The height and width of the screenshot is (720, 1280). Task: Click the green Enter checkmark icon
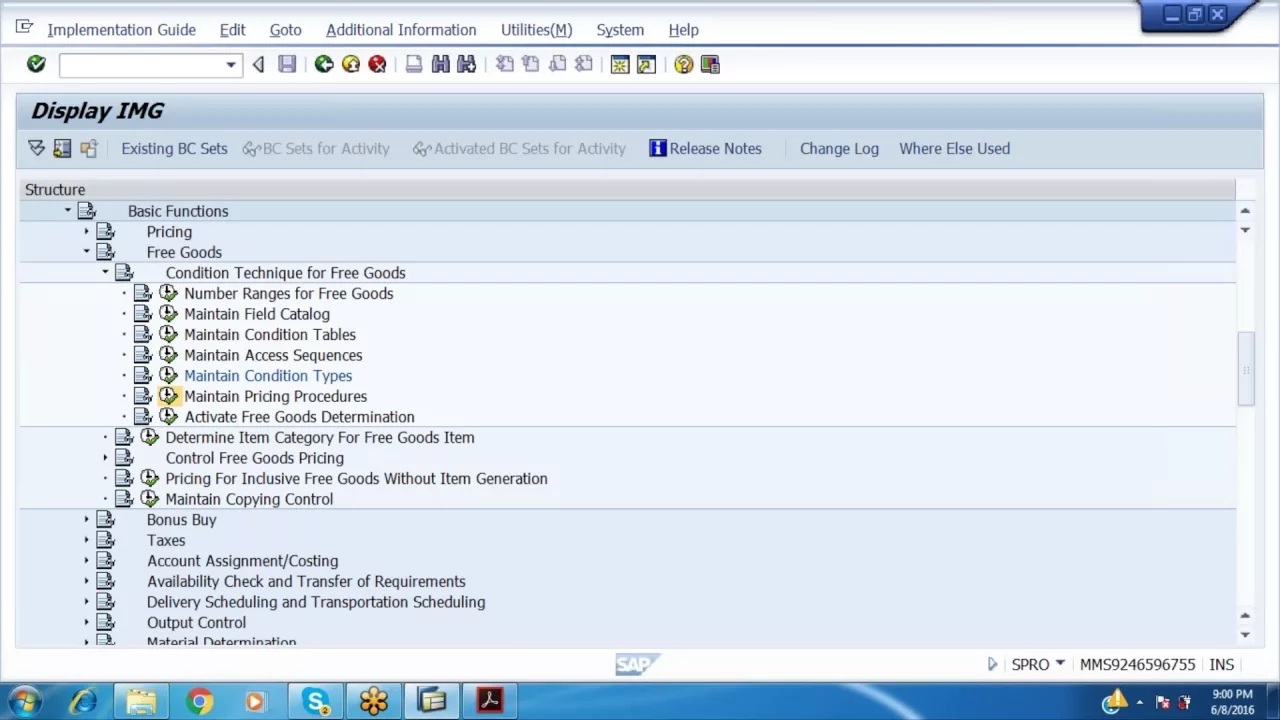(x=36, y=64)
